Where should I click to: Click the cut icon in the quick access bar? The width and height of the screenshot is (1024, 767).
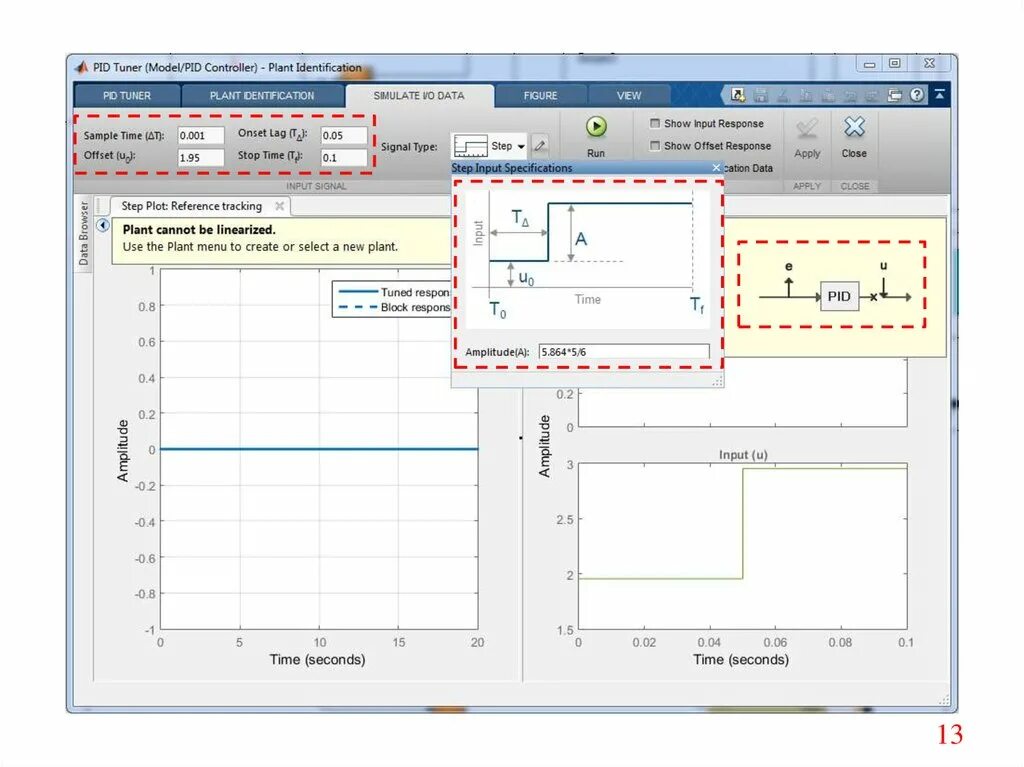point(783,95)
